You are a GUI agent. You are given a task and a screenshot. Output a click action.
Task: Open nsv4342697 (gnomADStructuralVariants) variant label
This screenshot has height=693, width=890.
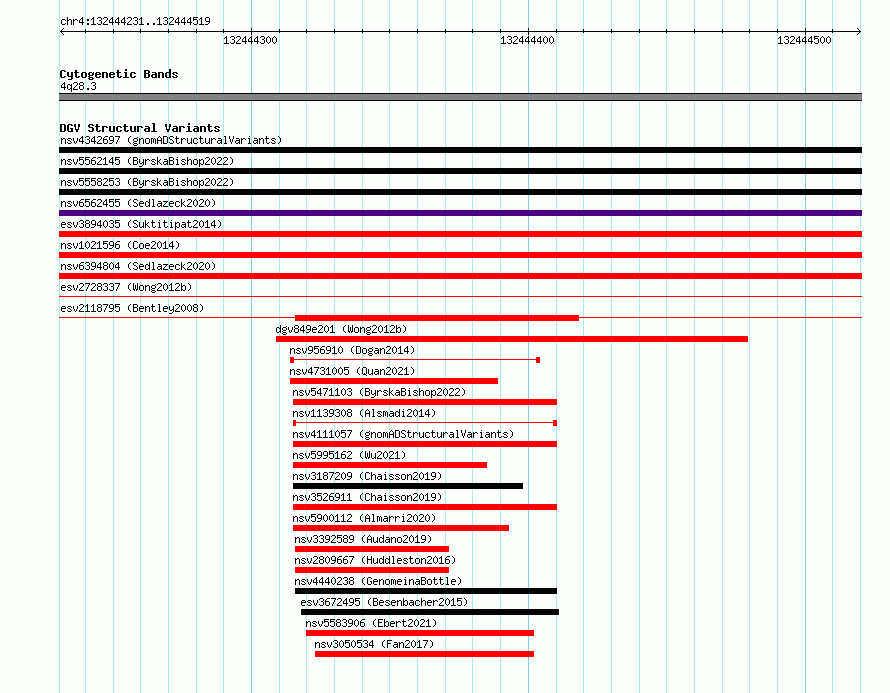[171, 140]
